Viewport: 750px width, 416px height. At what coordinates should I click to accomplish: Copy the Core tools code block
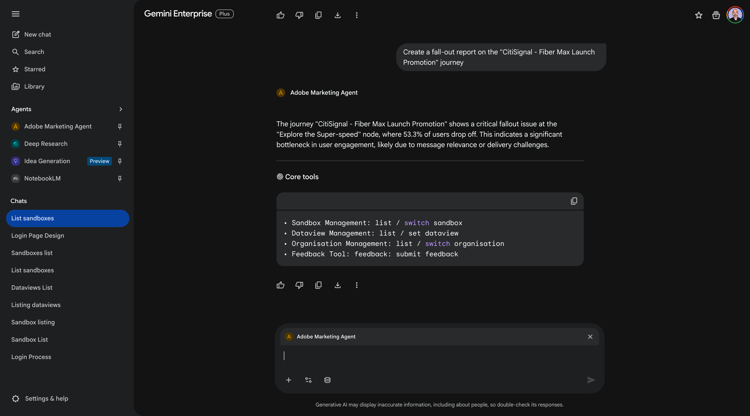pyautogui.click(x=574, y=201)
